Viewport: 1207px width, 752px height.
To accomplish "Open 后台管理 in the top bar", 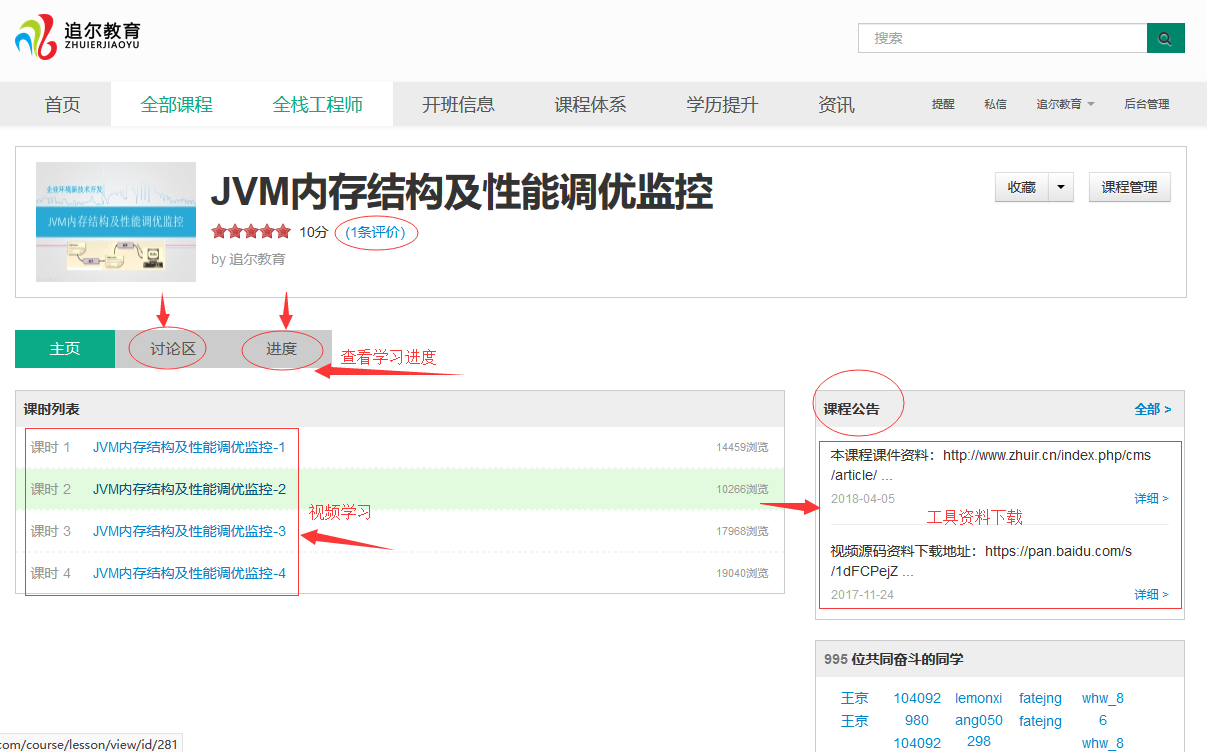I will 1146,104.
